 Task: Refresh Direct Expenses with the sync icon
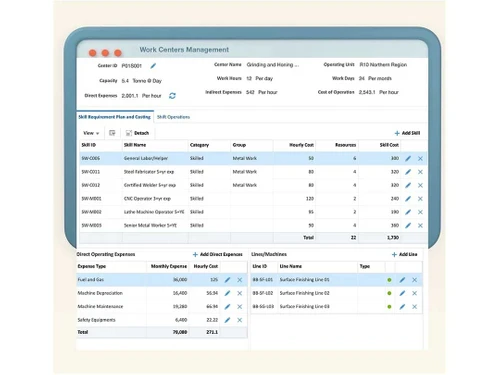172,96
